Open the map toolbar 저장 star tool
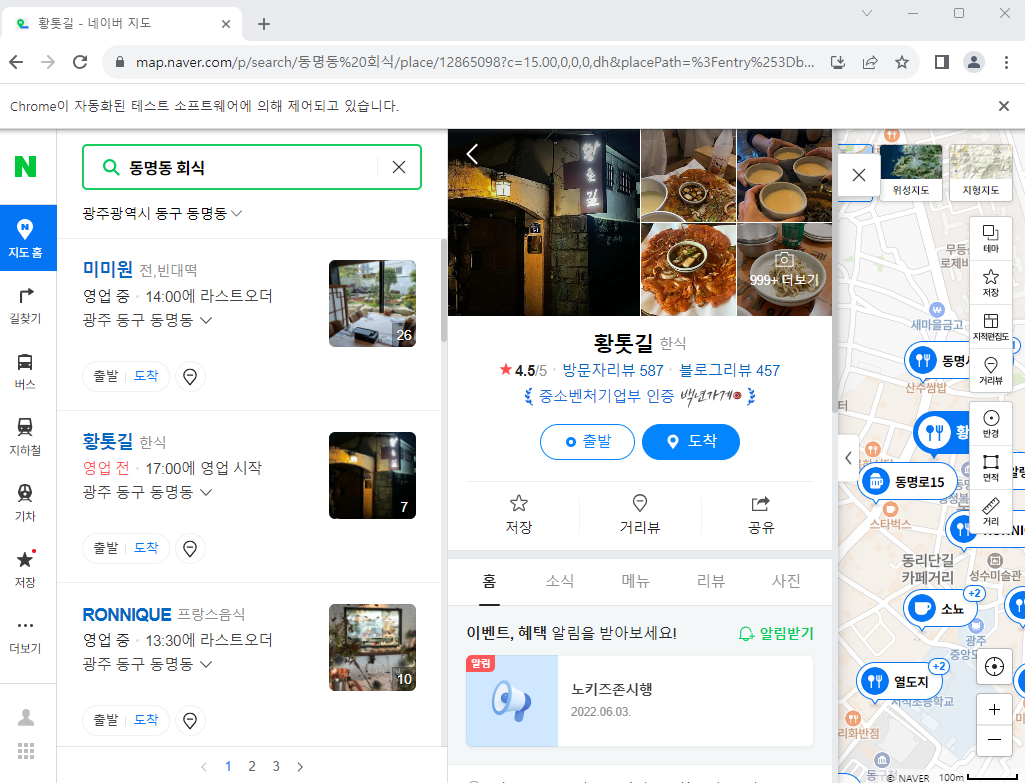Image resolution: width=1025 pixels, height=783 pixels. coord(991,282)
